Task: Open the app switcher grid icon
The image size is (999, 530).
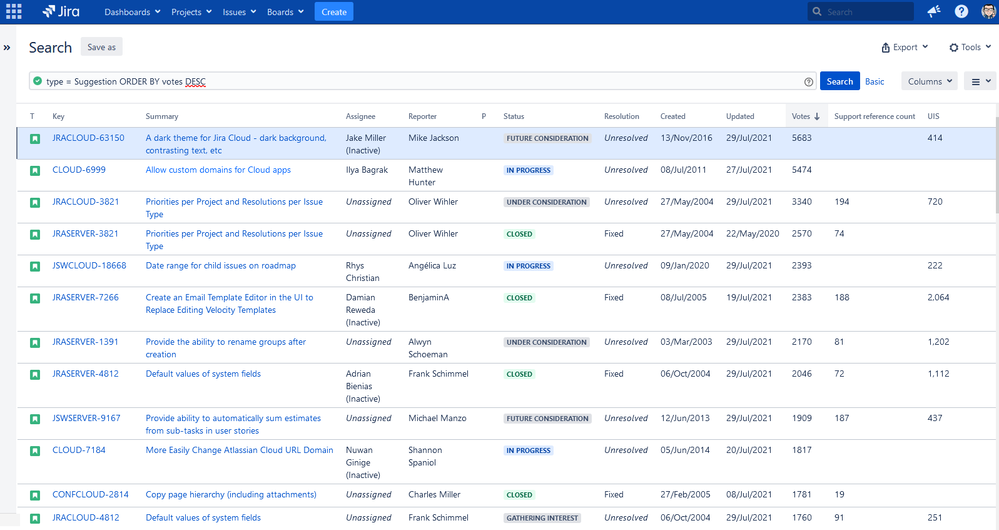Action: click(x=14, y=12)
